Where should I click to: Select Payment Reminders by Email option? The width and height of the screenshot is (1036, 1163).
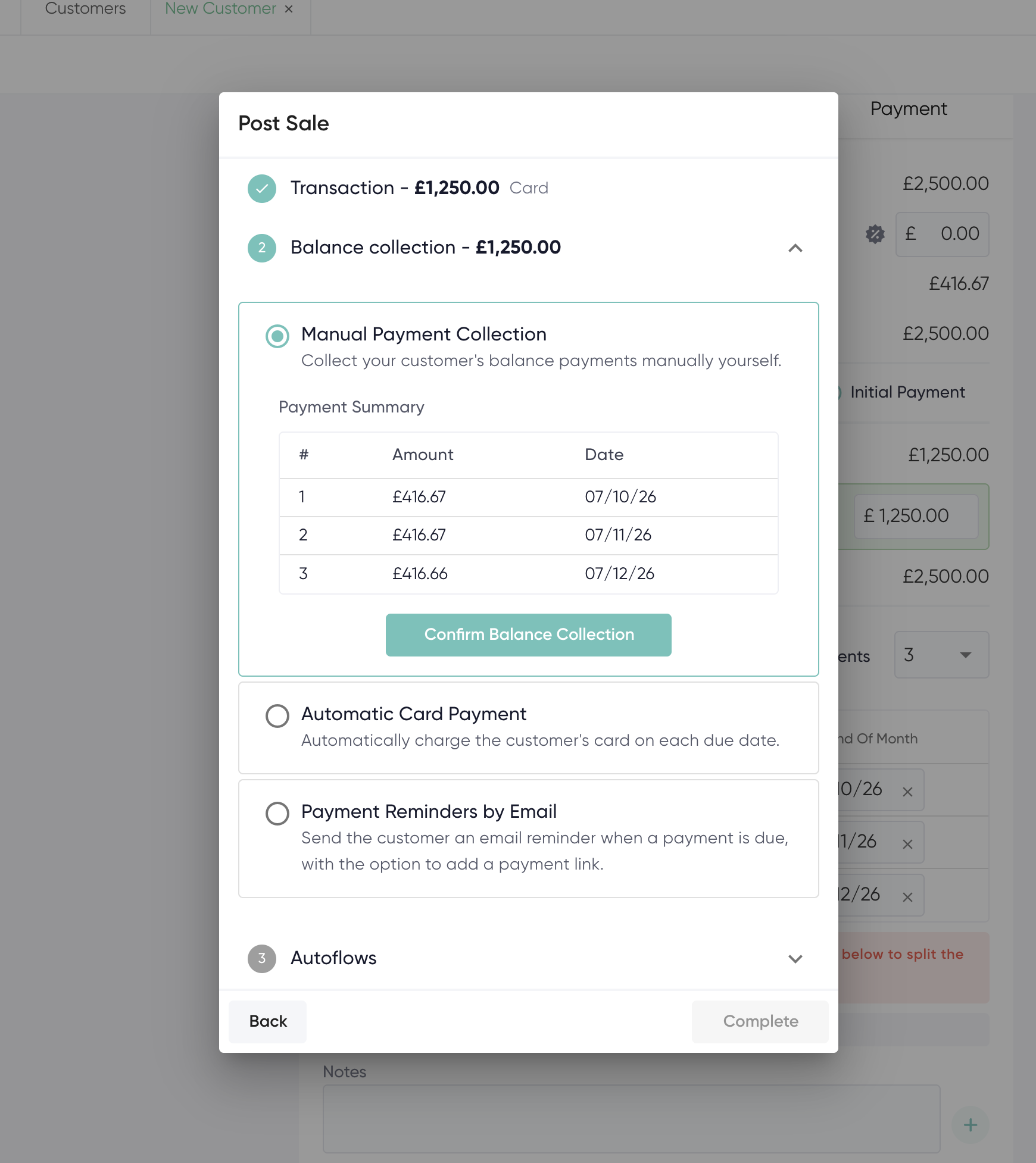pyautogui.click(x=277, y=814)
